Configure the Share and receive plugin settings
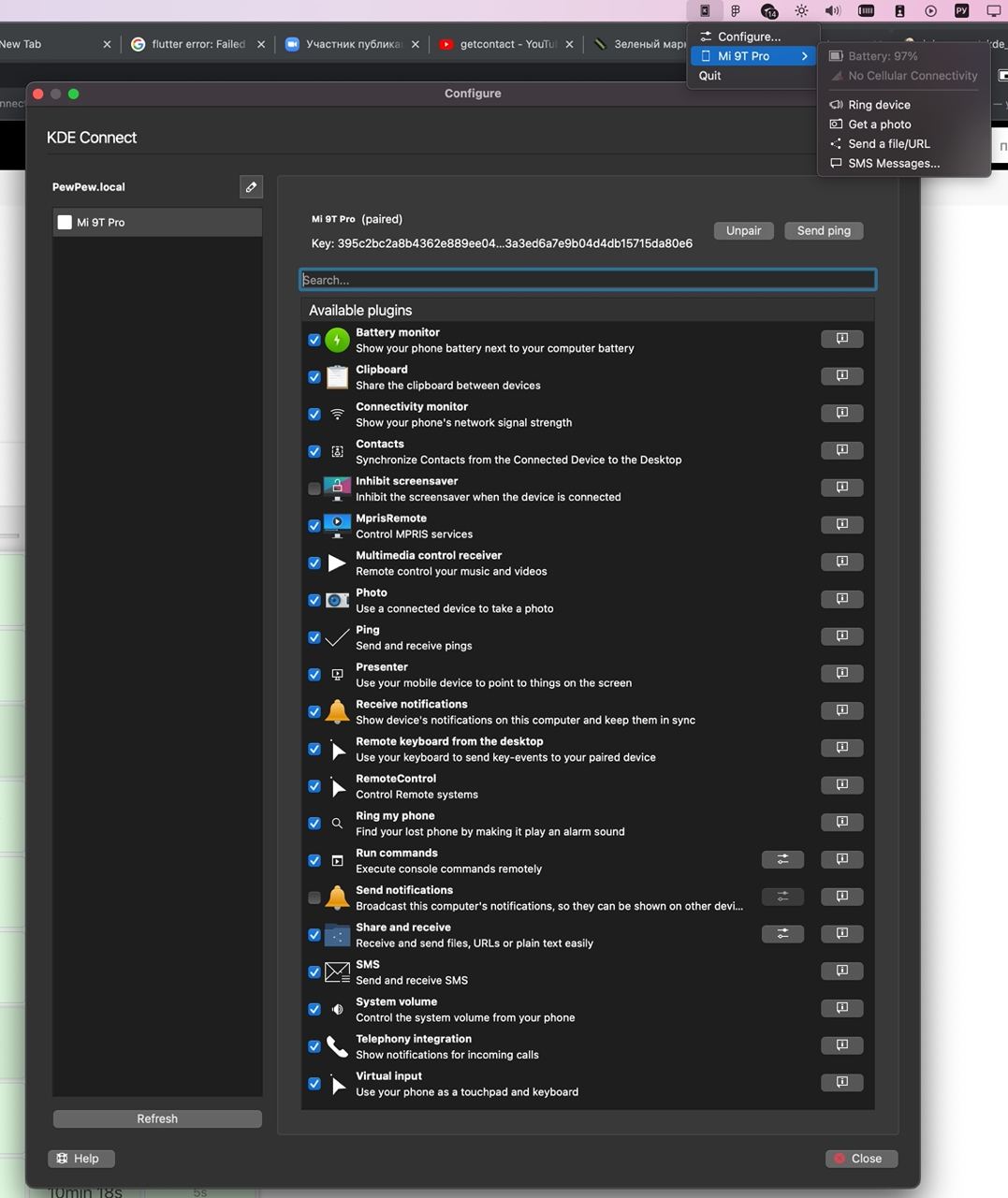 click(782, 933)
